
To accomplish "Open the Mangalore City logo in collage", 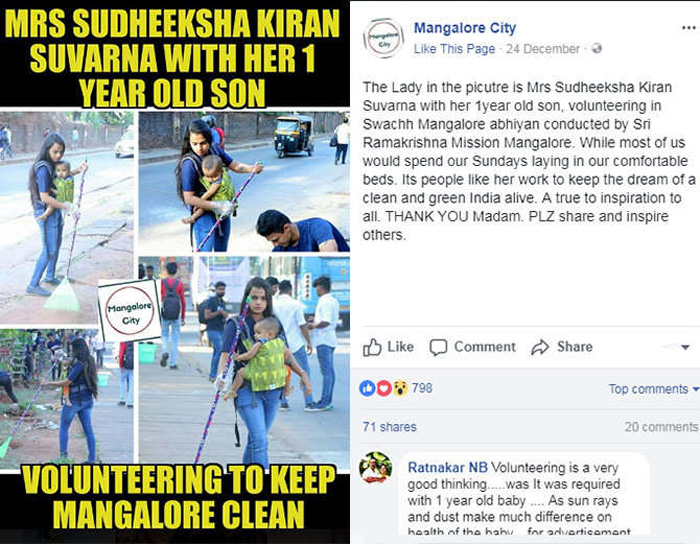I will (129, 311).
